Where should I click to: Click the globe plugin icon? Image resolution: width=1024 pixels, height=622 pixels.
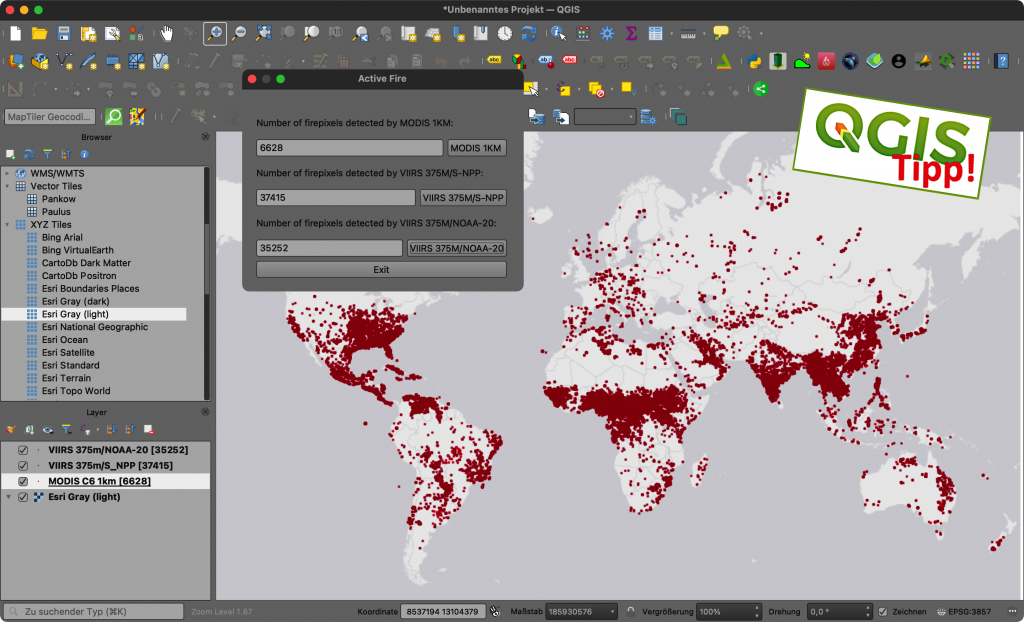850,61
